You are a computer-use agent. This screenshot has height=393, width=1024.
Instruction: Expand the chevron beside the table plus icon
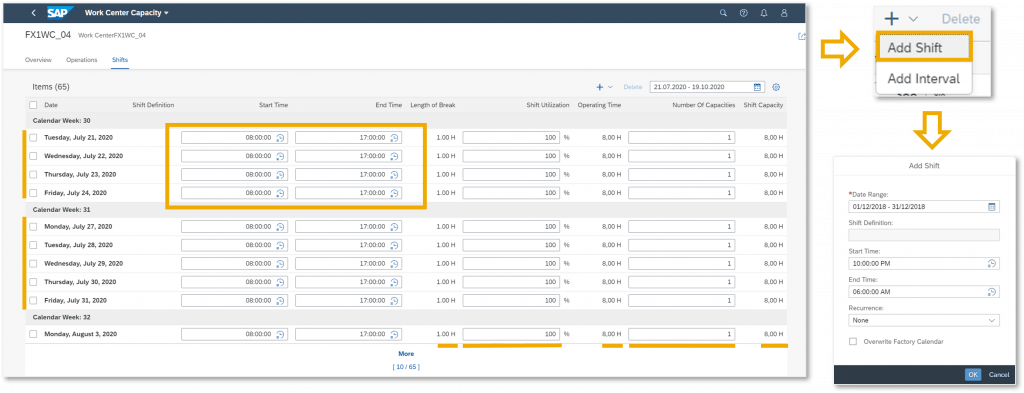tap(610, 87)
